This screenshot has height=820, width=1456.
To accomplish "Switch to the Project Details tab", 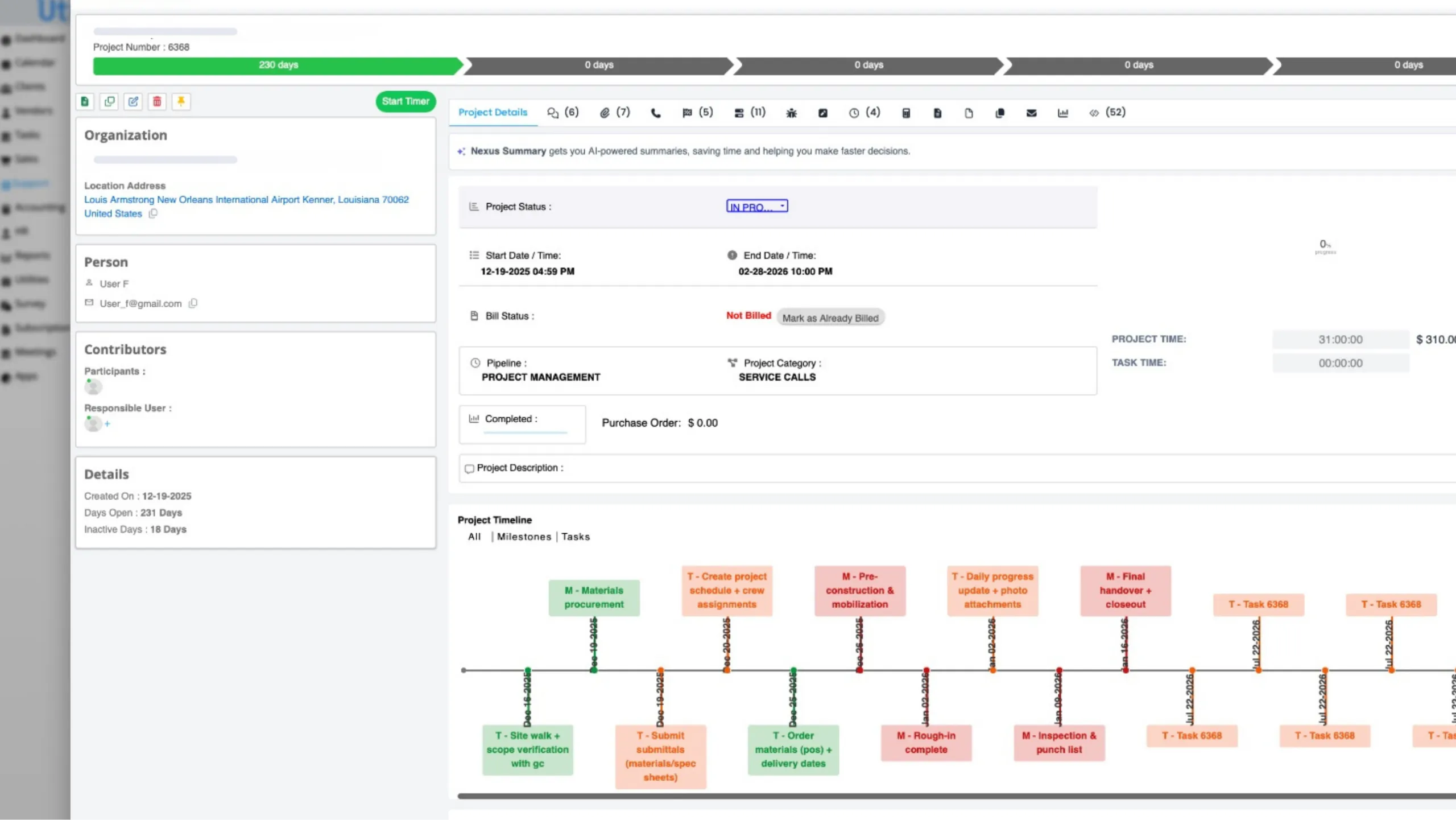I will pyautogui.click(x=493, y=113).
